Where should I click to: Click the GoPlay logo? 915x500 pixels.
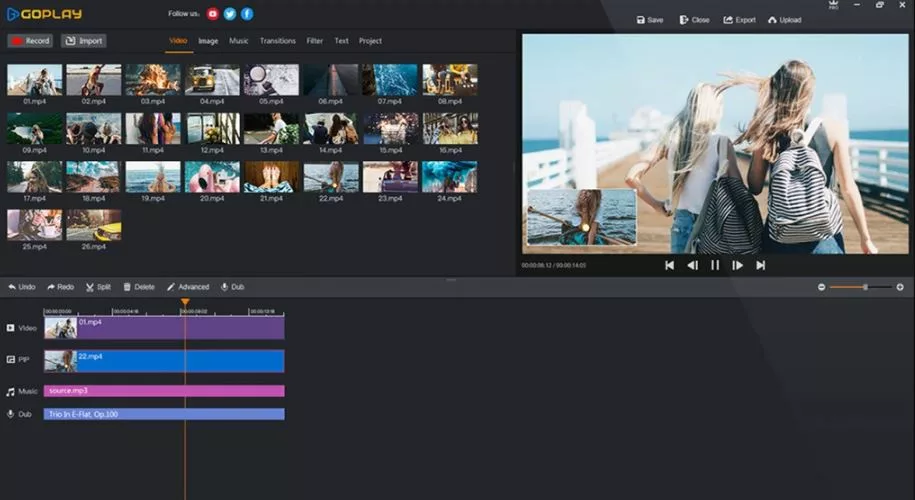[x=44, y=14]
